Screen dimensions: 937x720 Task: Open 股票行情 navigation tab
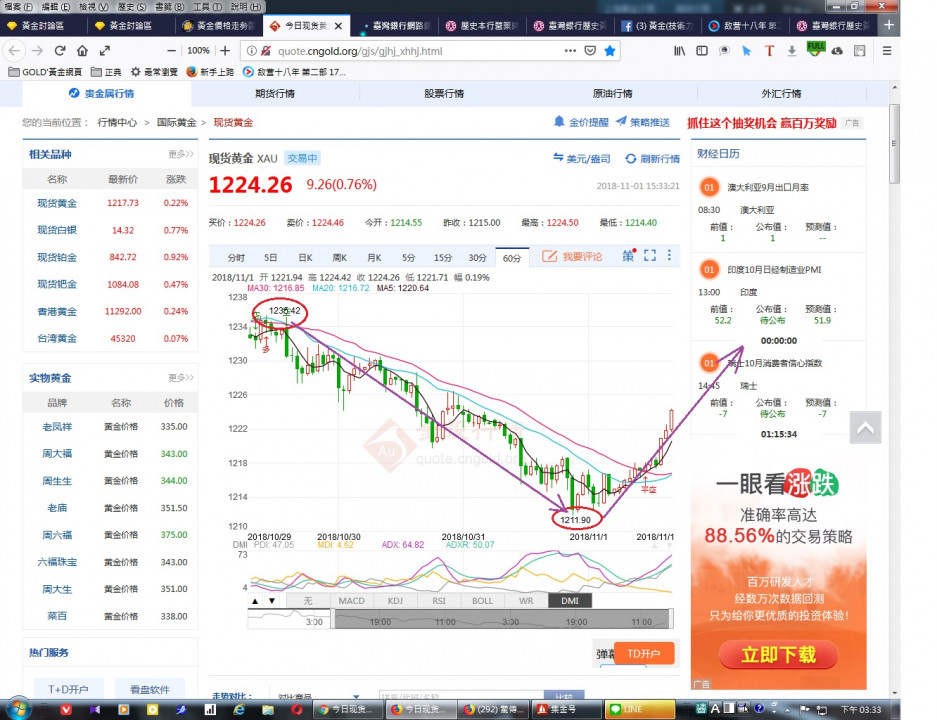[x=444, y=94]
